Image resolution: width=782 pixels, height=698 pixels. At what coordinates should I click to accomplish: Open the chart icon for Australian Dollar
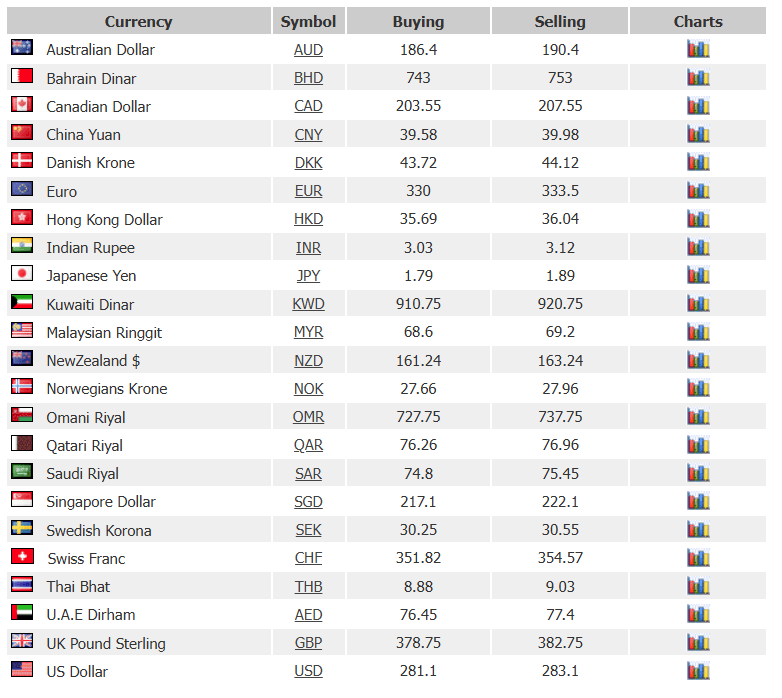[x=698, y=49]
